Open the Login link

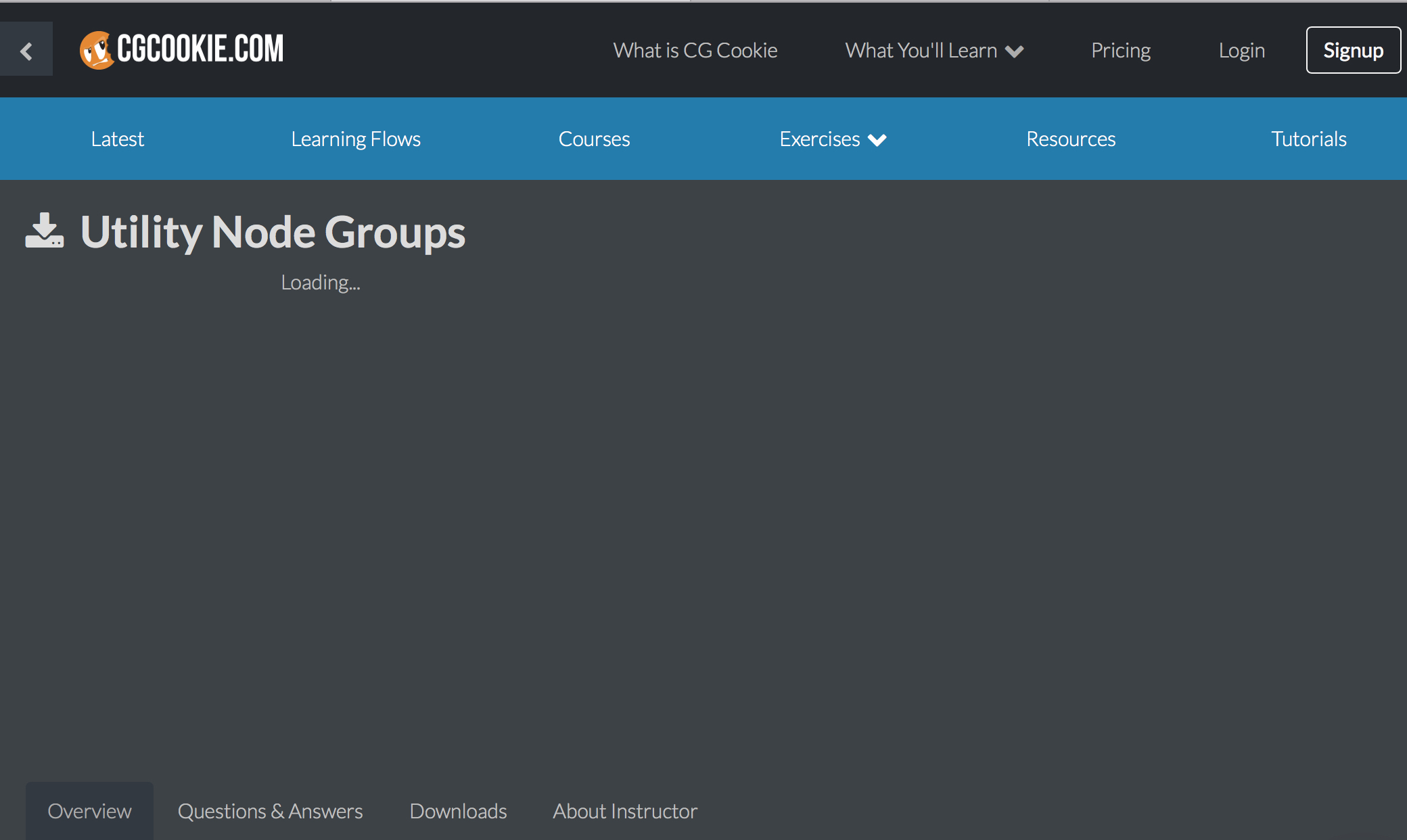(x=1241, y=51)
